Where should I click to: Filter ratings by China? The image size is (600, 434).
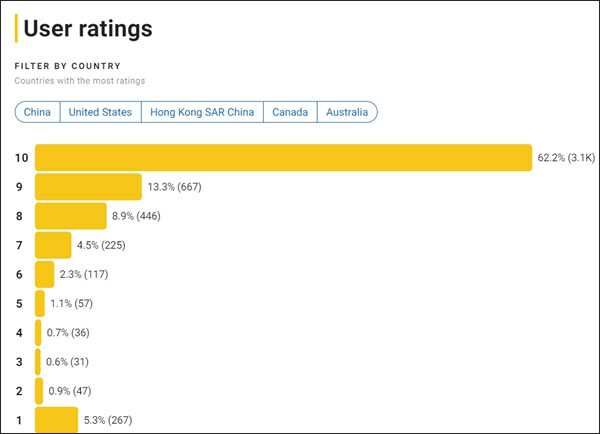37,112
